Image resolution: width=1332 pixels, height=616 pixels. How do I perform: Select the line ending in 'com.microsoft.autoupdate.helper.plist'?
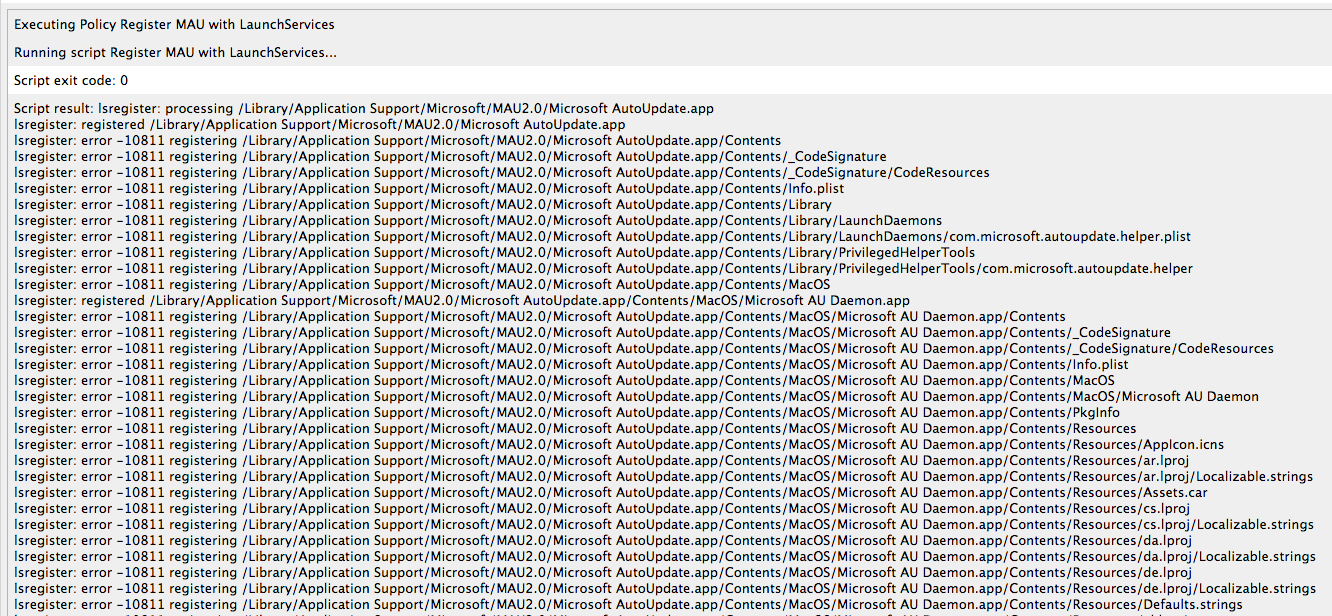click(602, 236)
